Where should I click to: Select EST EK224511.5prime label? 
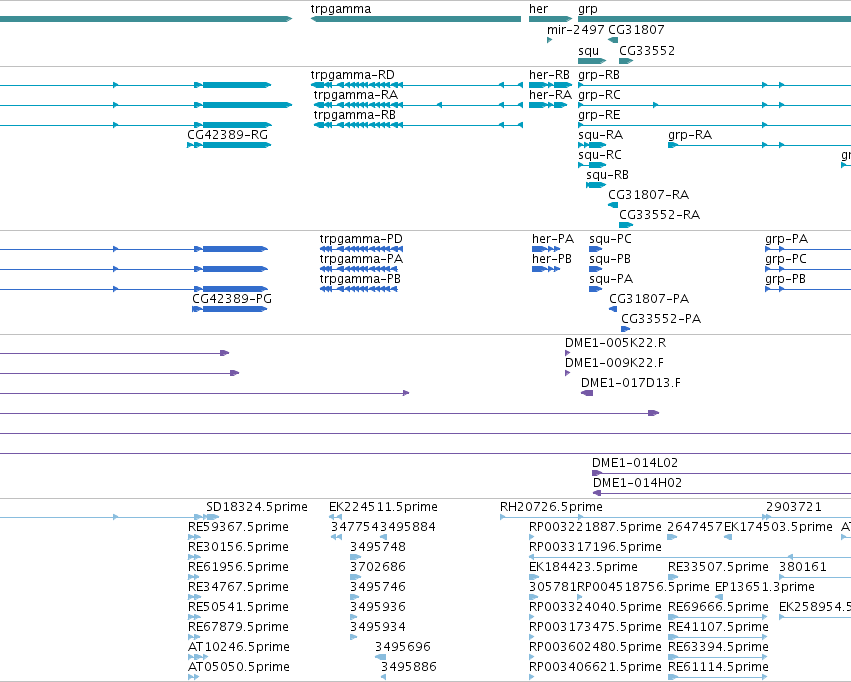[383, 507]
